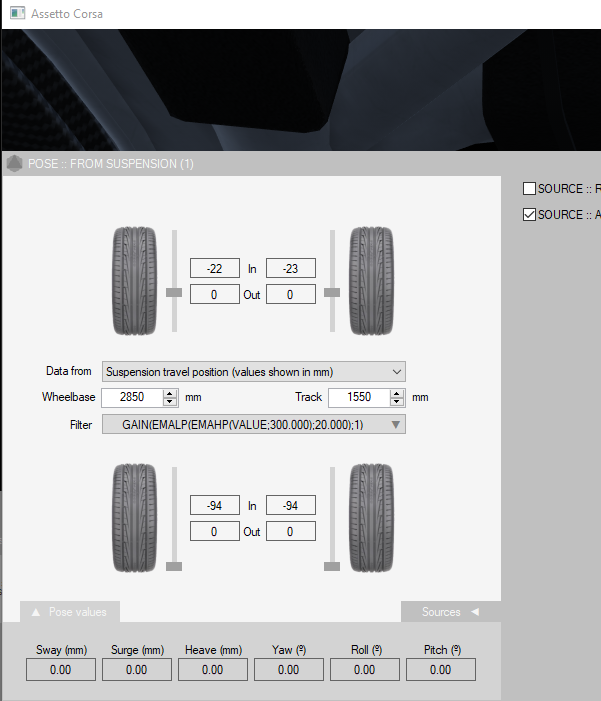
Task: Click the Yaw value box
Action: [289, 669]
